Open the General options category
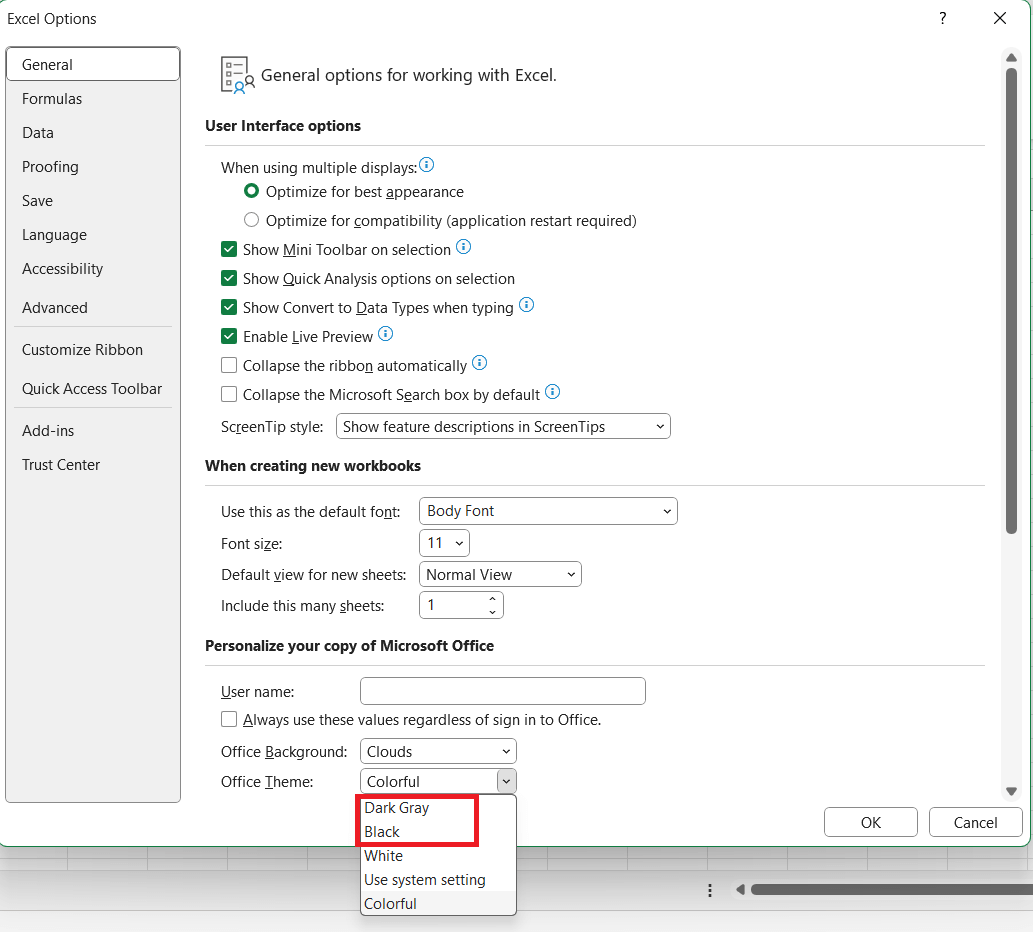 (x=93, y=65)
